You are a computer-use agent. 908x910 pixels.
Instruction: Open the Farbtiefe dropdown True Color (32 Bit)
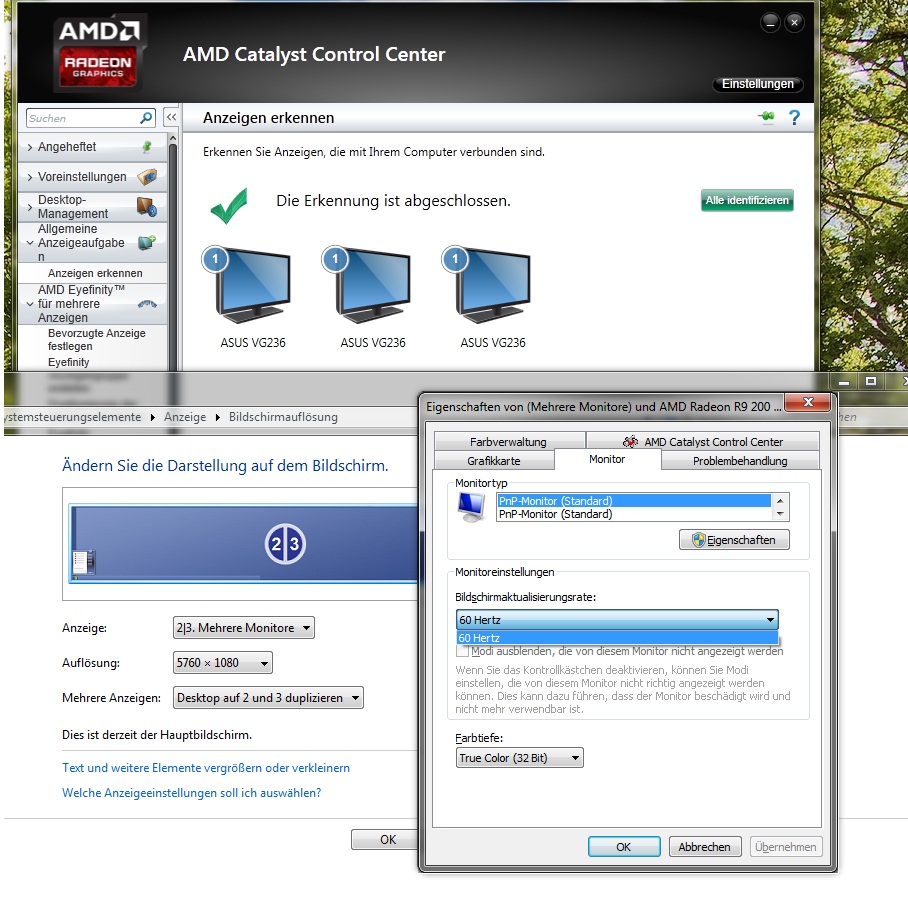[x=519, y=758]
